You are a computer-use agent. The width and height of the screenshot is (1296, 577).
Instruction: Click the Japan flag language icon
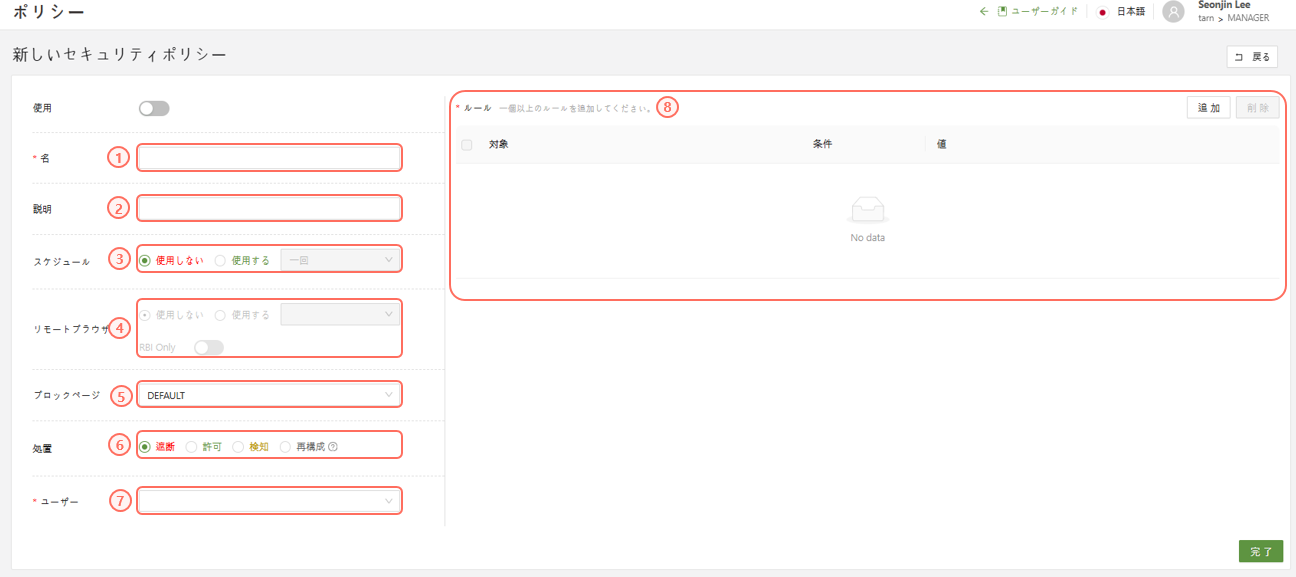tap(1102, 12)
